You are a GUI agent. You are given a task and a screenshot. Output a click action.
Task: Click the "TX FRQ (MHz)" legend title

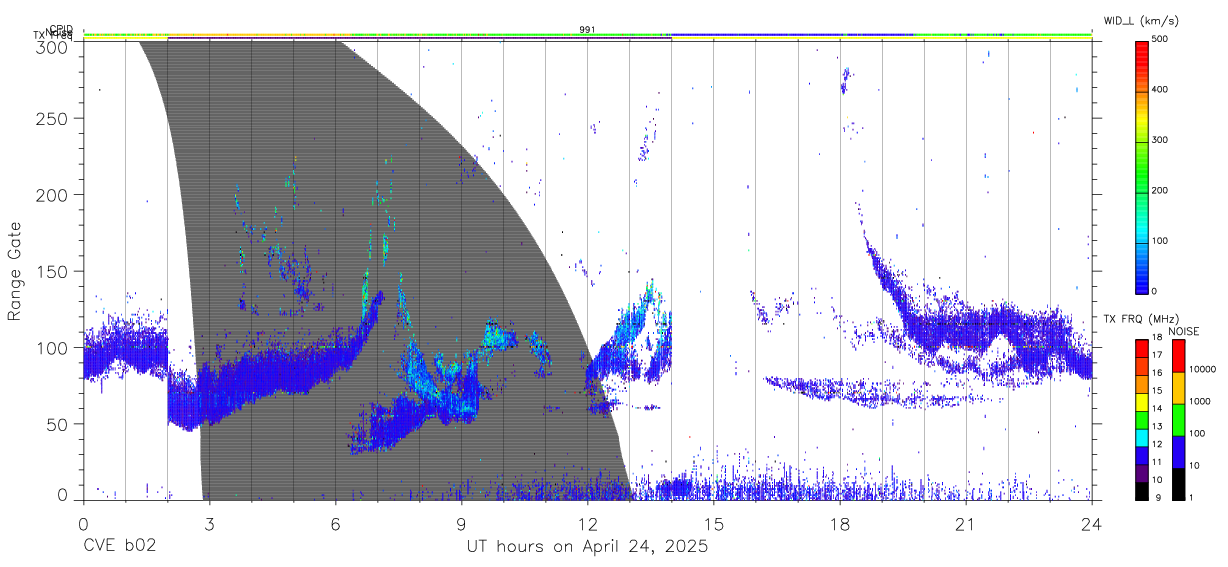[1140, 319]
